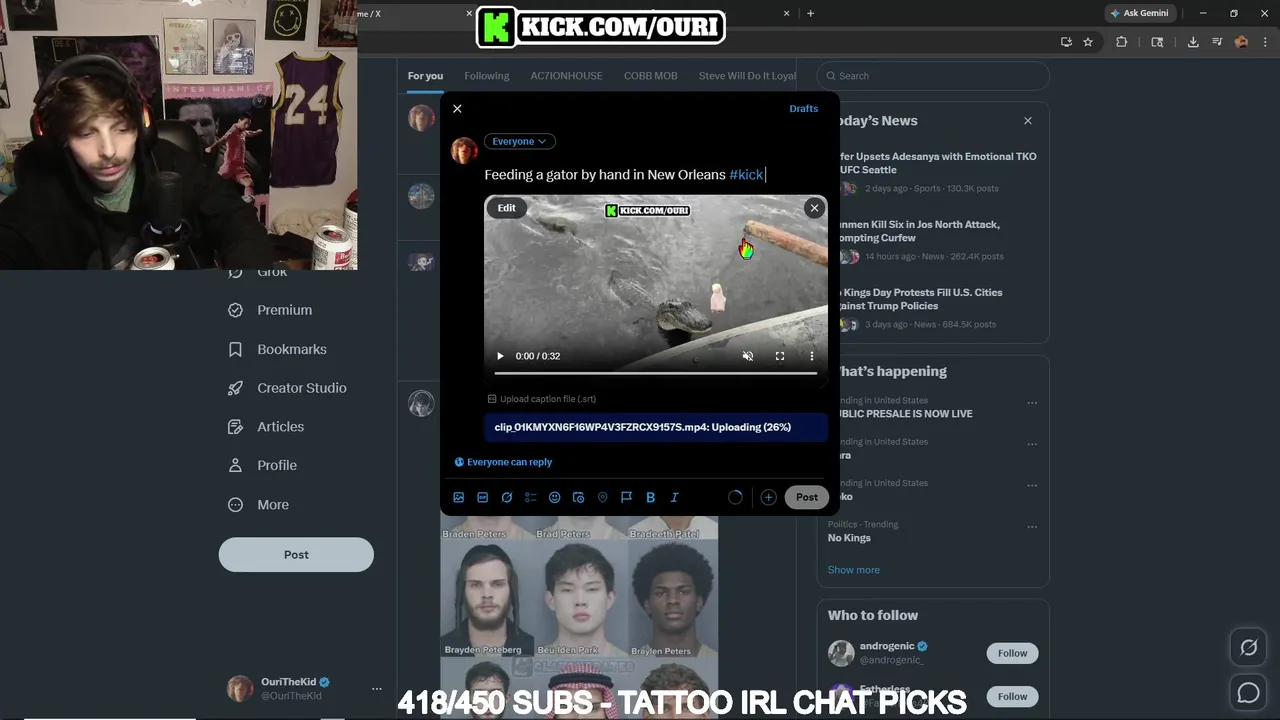Screen dimensions: 1280x720
Task: Click Show more under What's happening
Action: pos(854,570)
